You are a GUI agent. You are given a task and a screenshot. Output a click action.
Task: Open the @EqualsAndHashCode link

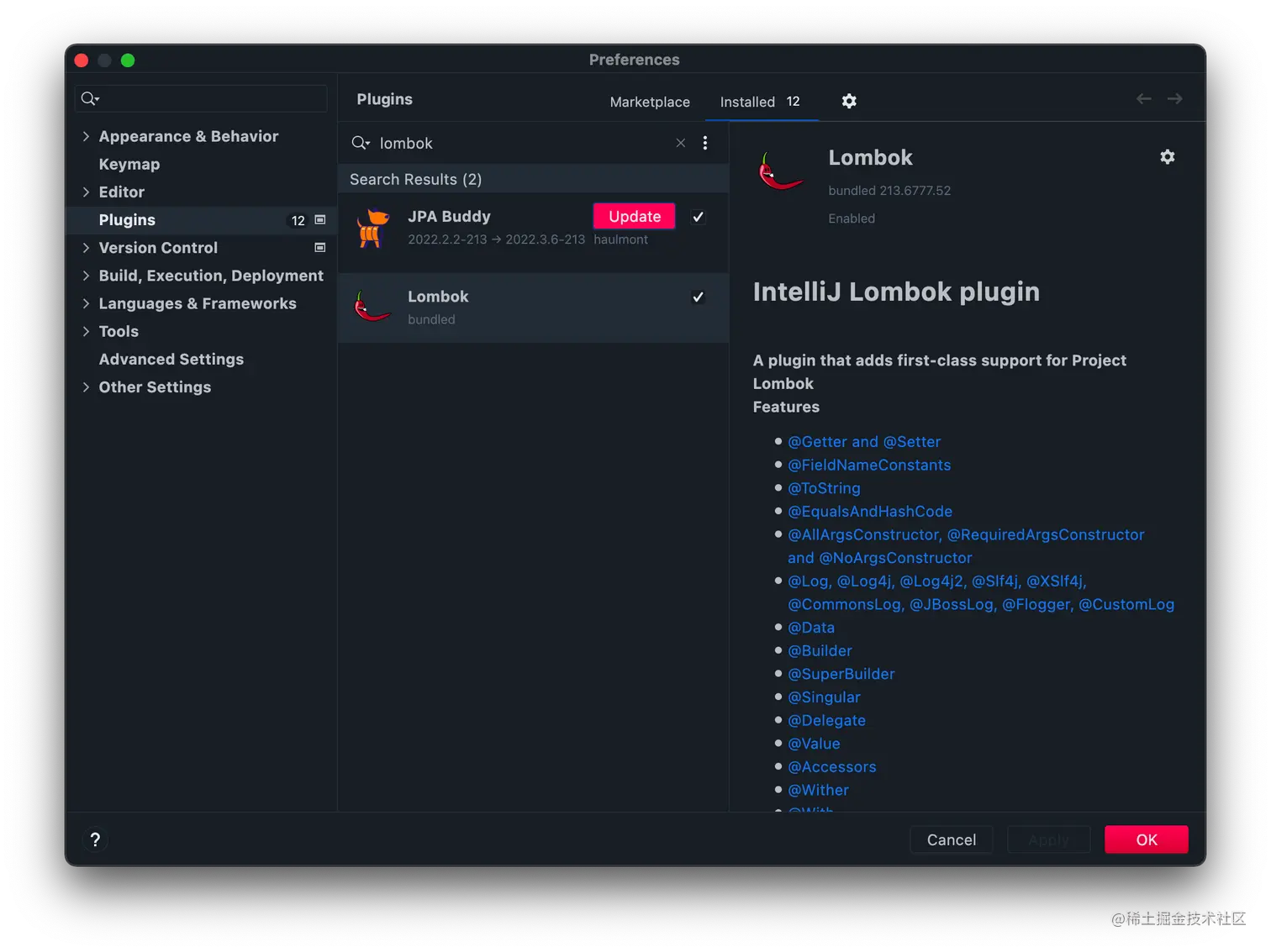[x=870, y=512]
